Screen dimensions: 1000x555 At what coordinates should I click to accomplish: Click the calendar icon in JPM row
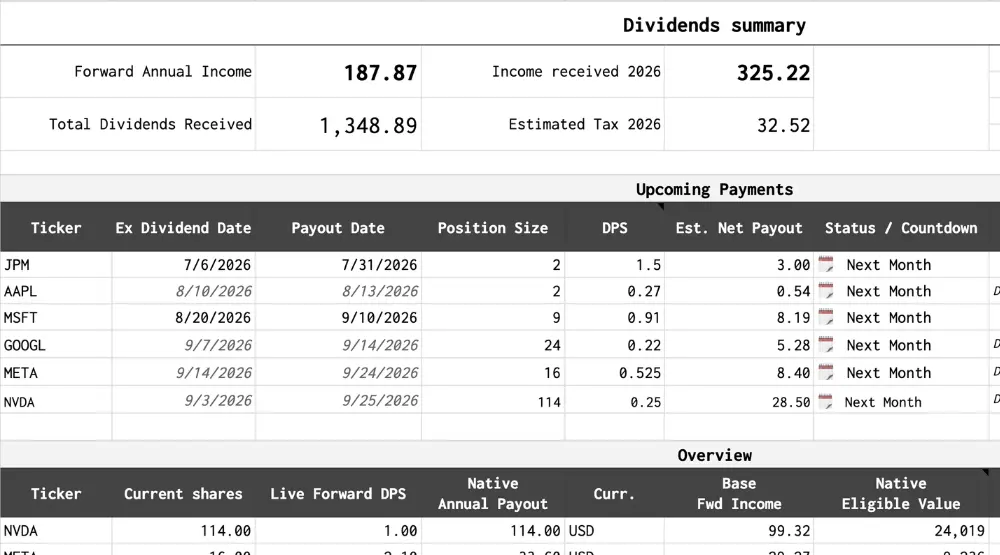click(826, 264)
